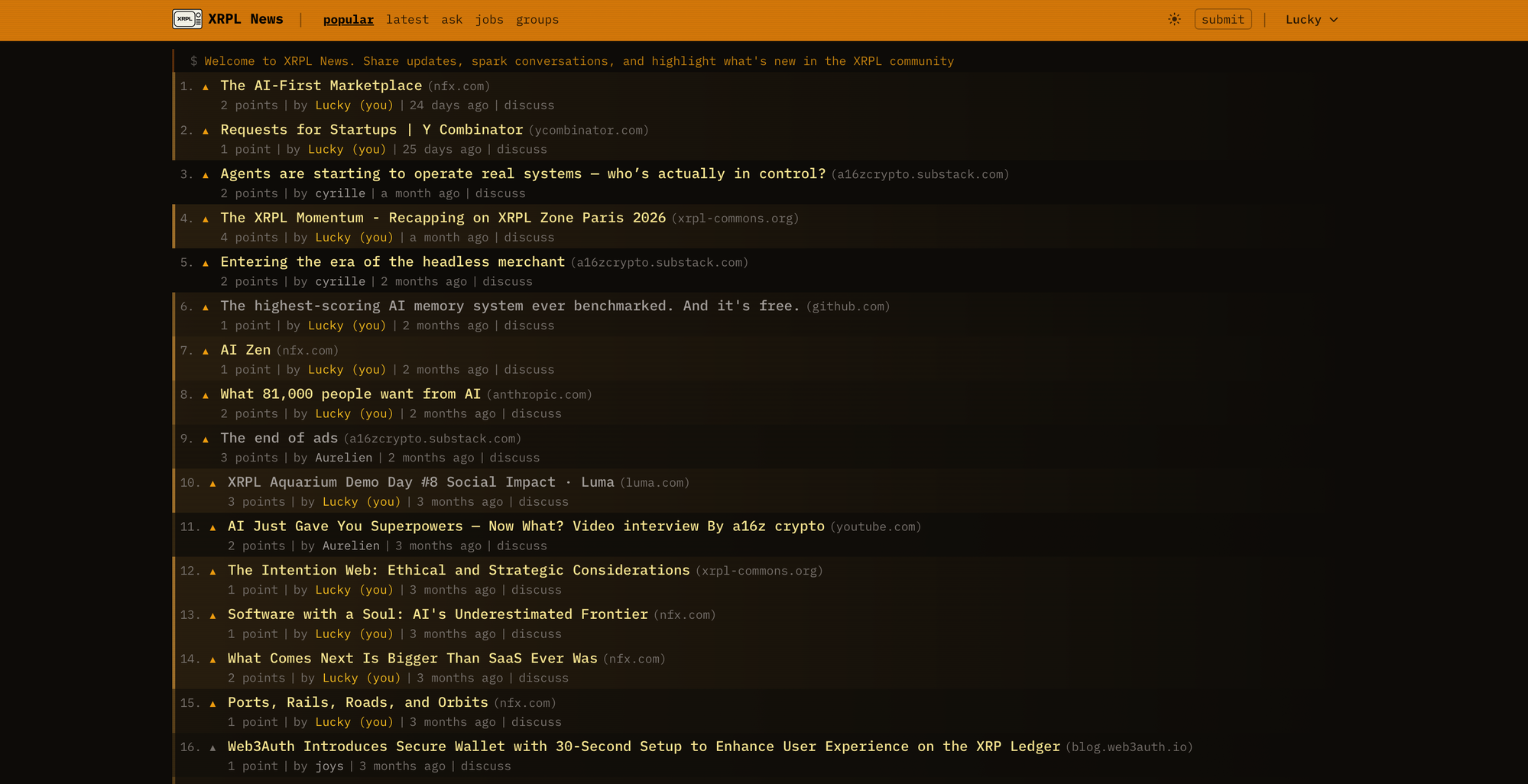Open discuss for 'The XRPL Momentum' post
This screenshot has height=784, width=1528.
coord(529,238)
